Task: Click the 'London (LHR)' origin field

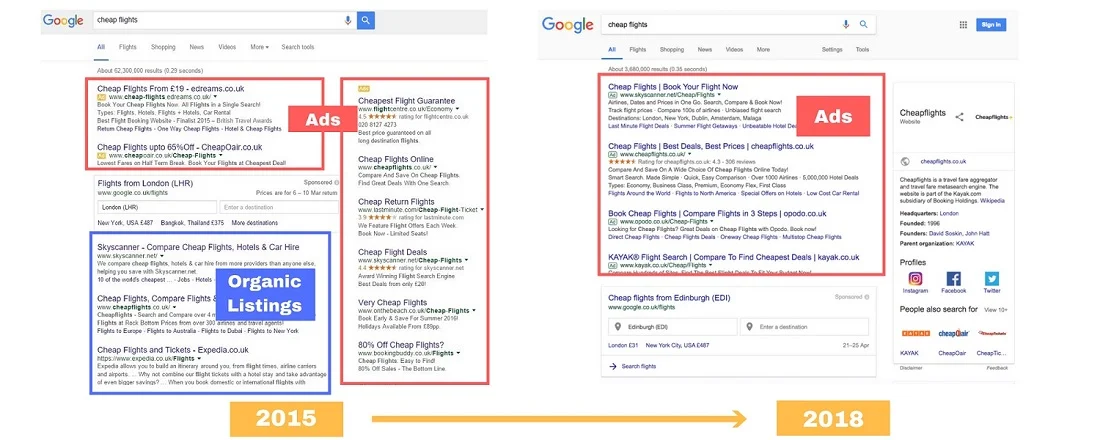Action: 156,207
